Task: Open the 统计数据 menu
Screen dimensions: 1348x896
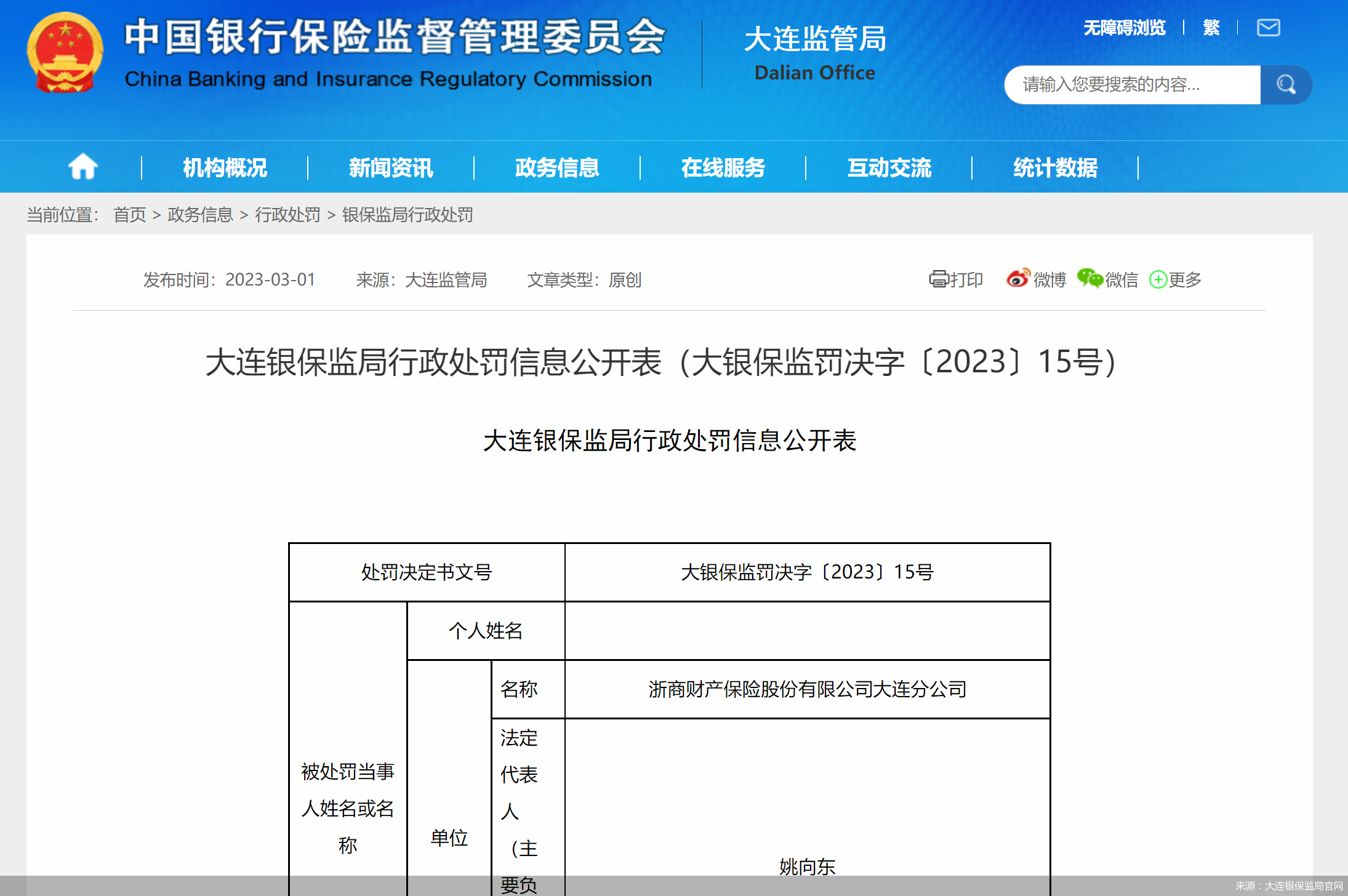Action: [1054, 166]
